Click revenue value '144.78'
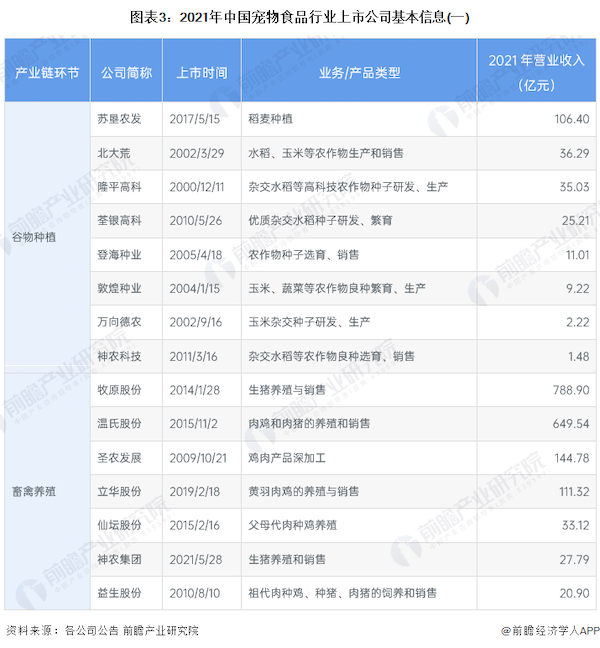 (x=572, y=458)
